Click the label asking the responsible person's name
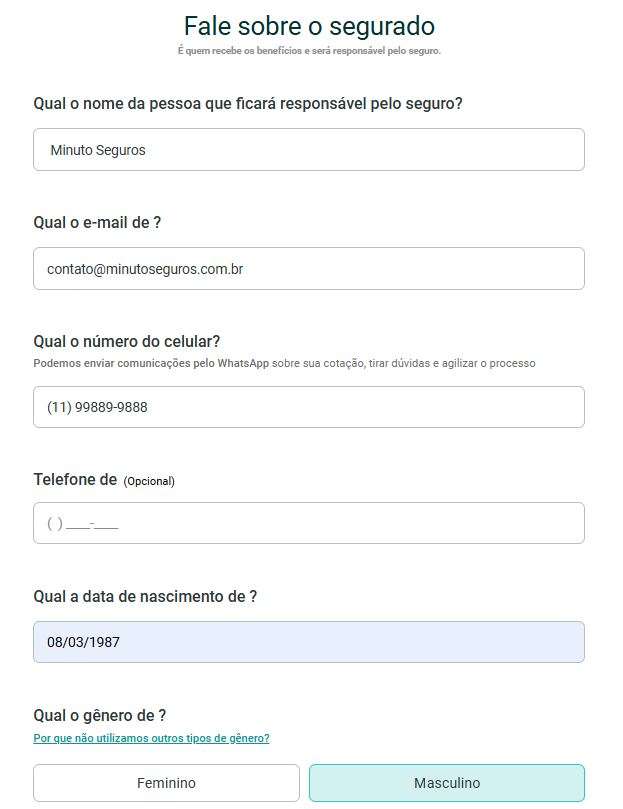This screenshot has height=809, width=623. 248,104
